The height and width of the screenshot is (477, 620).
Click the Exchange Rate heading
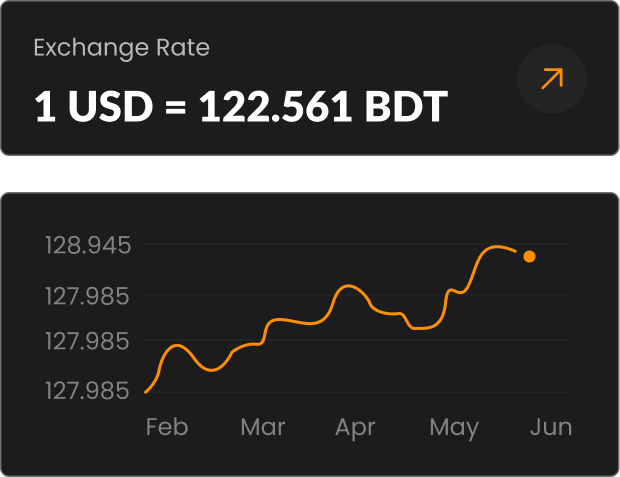click(x=122, y=47)
